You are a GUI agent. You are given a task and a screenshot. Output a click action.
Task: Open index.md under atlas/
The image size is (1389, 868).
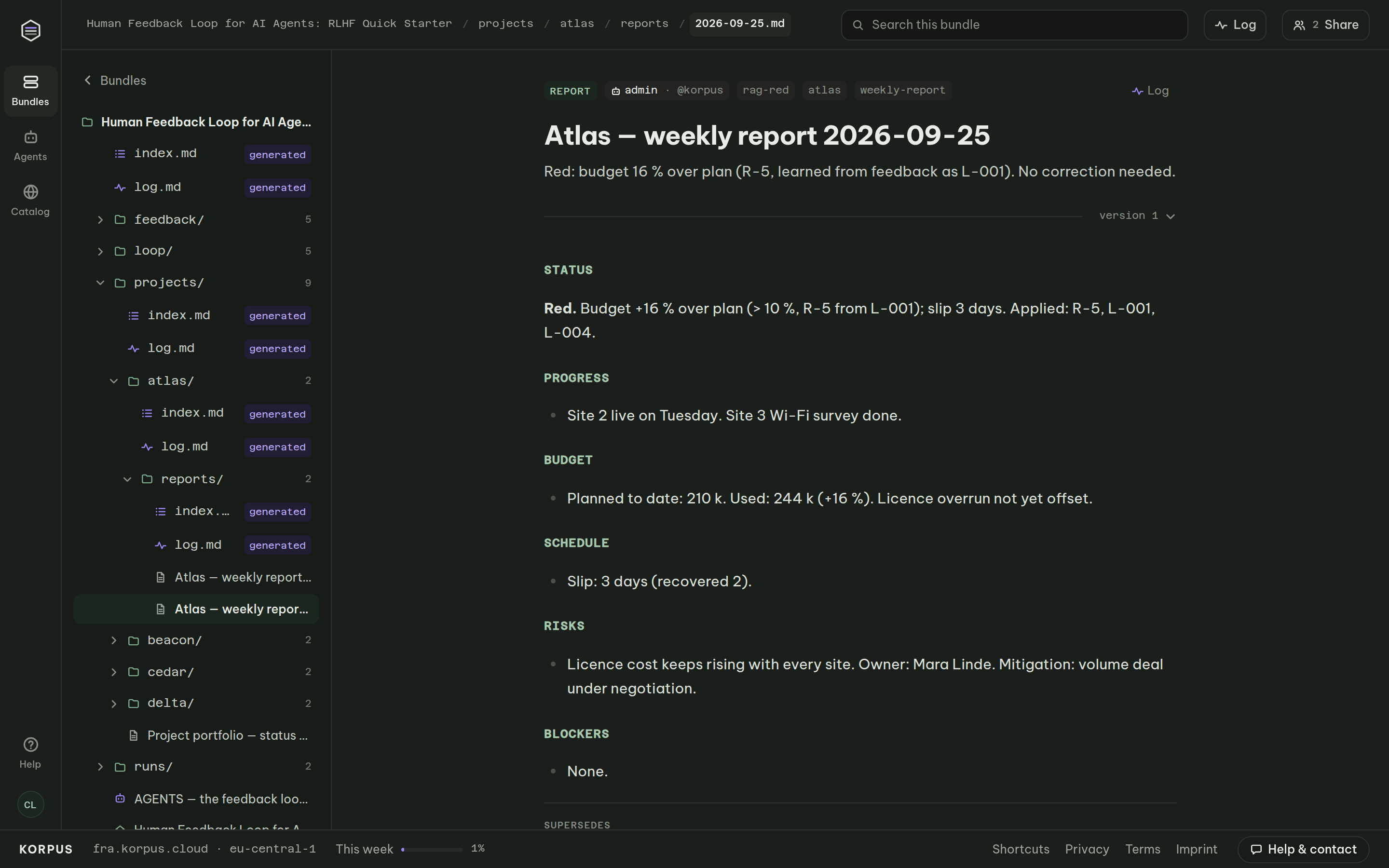pyautogui.click(x=196, y=413)
